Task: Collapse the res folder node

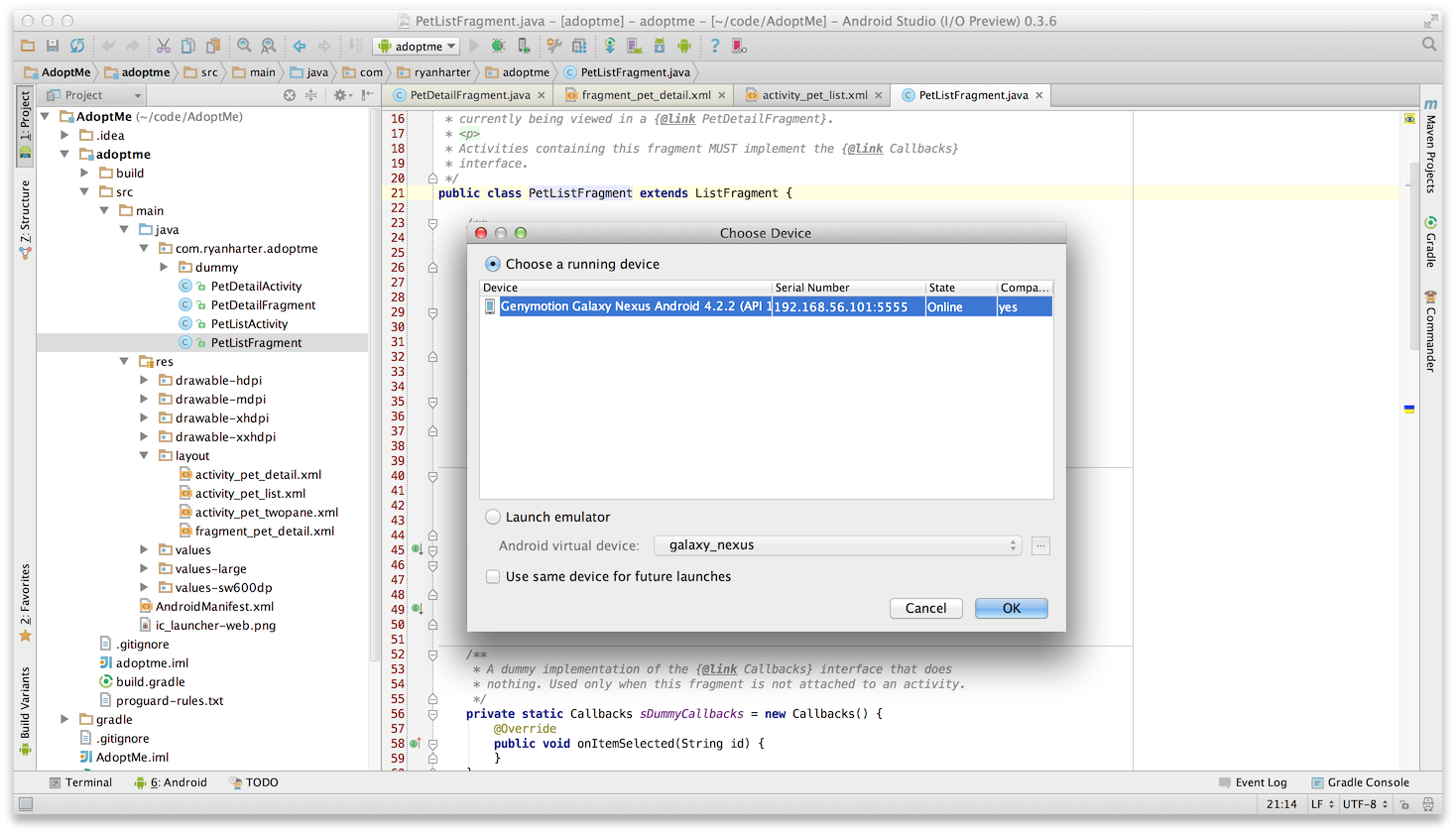Action: point(124,361)
